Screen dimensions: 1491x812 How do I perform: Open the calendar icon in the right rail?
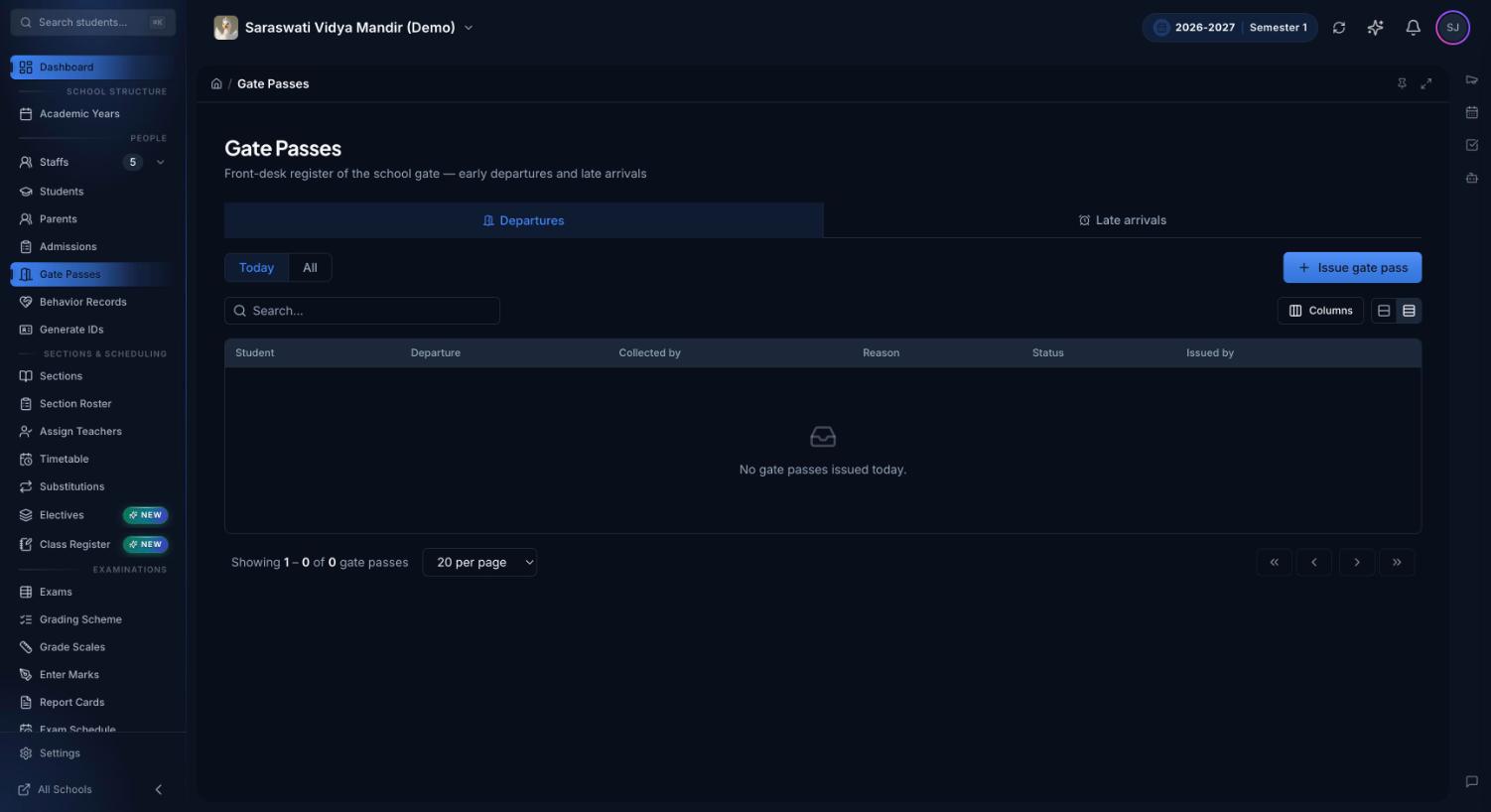(1472, 112)
